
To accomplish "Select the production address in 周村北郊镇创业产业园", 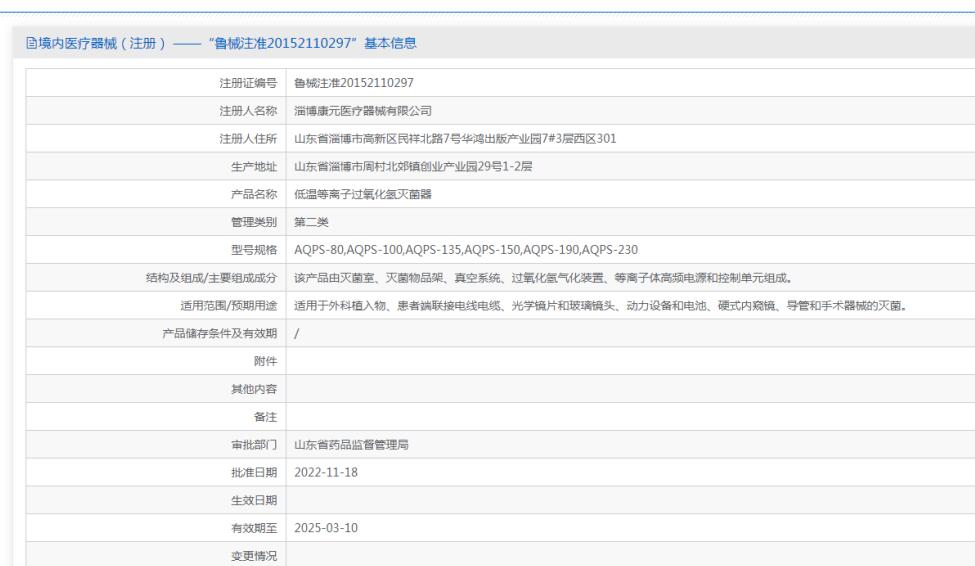I will [414, 166].
